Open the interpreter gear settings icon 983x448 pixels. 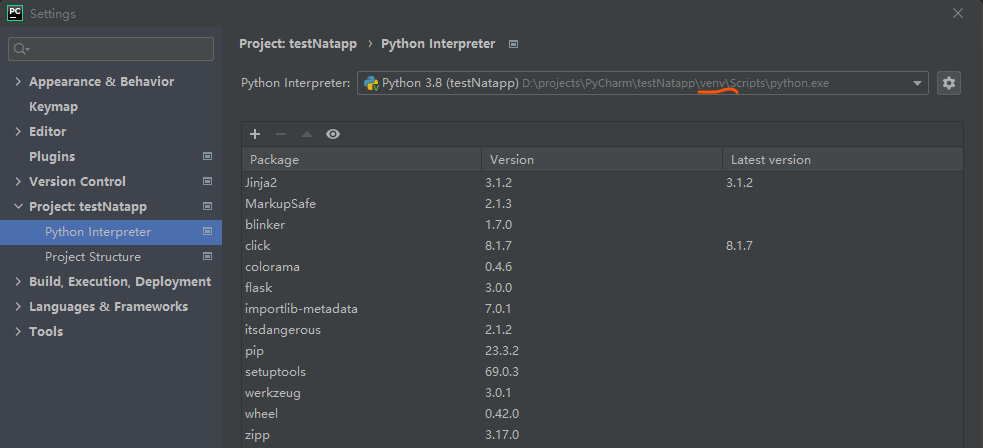(x=949, y=83)
